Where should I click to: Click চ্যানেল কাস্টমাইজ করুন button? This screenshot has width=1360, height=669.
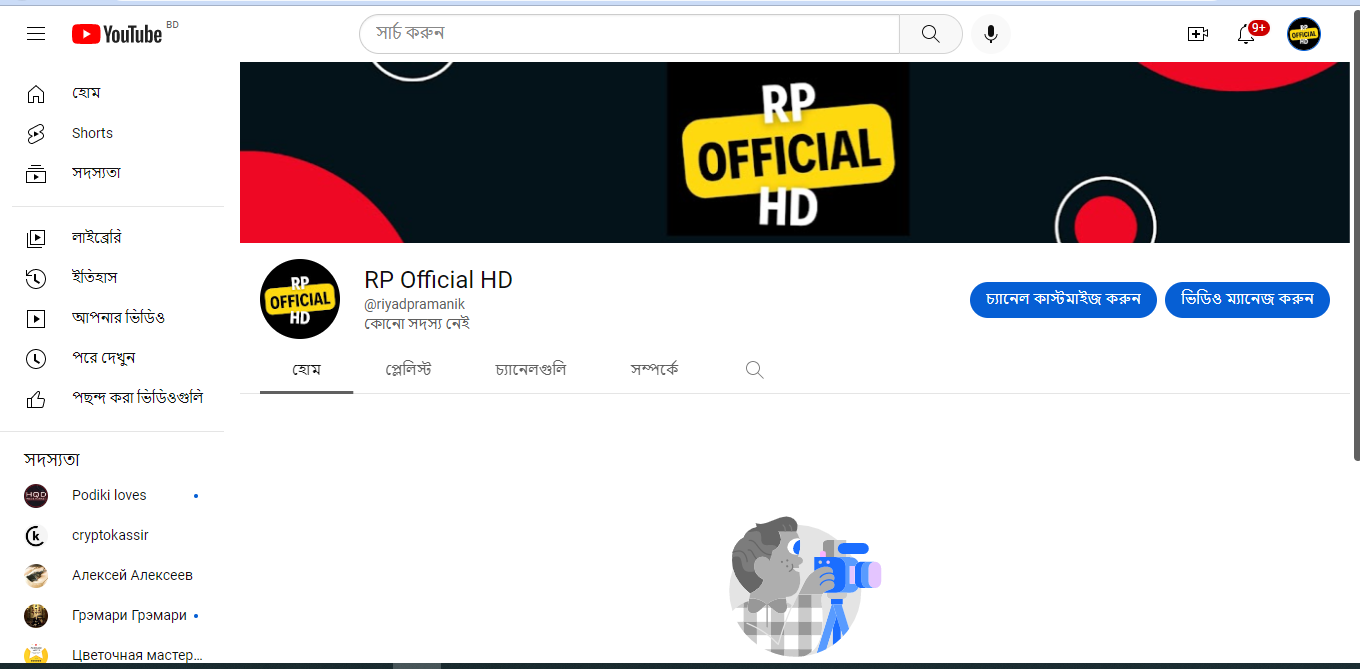pos(1063,300)
